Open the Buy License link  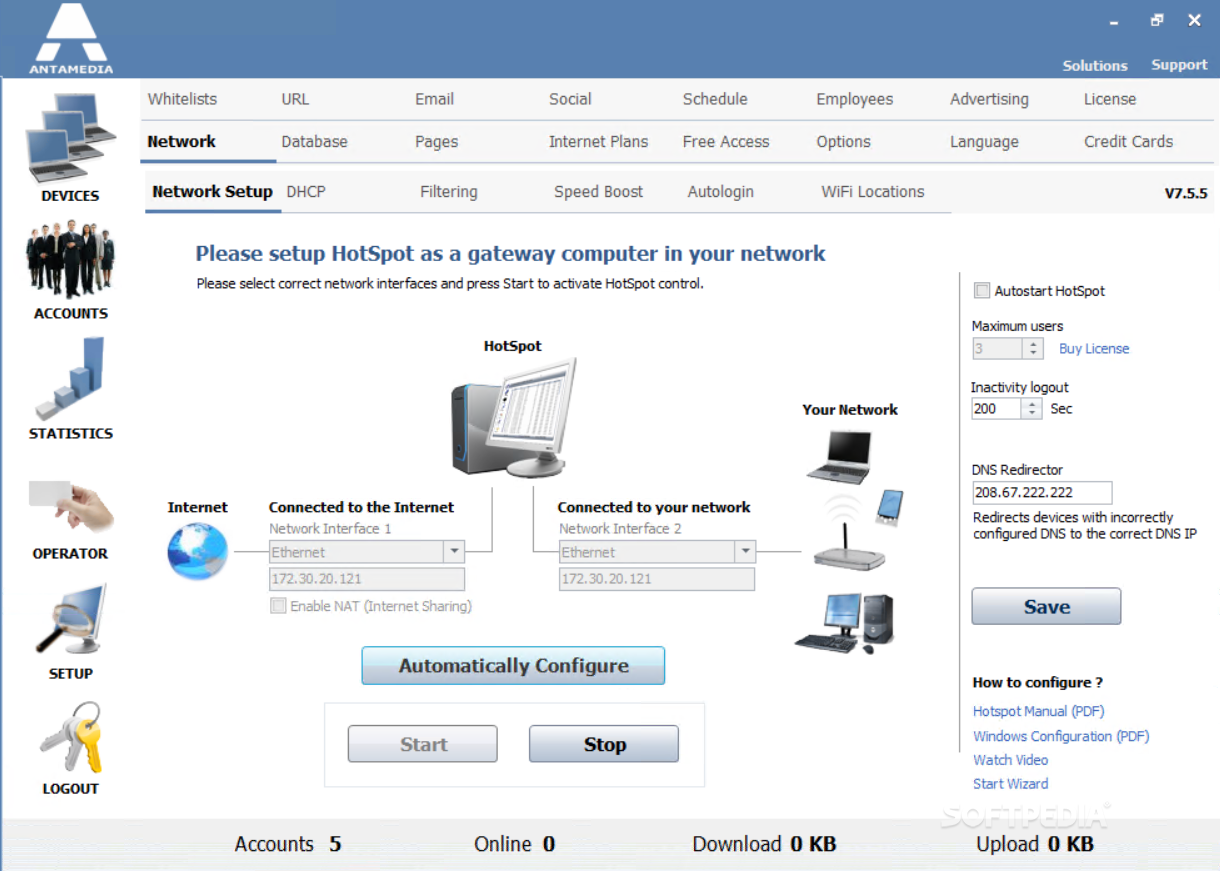pos(1094,349)
